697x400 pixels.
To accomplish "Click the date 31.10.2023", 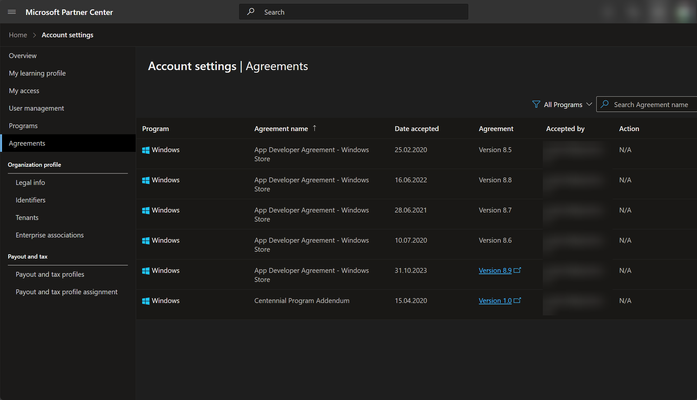I will pyautogui.click(x=411, y=271).
